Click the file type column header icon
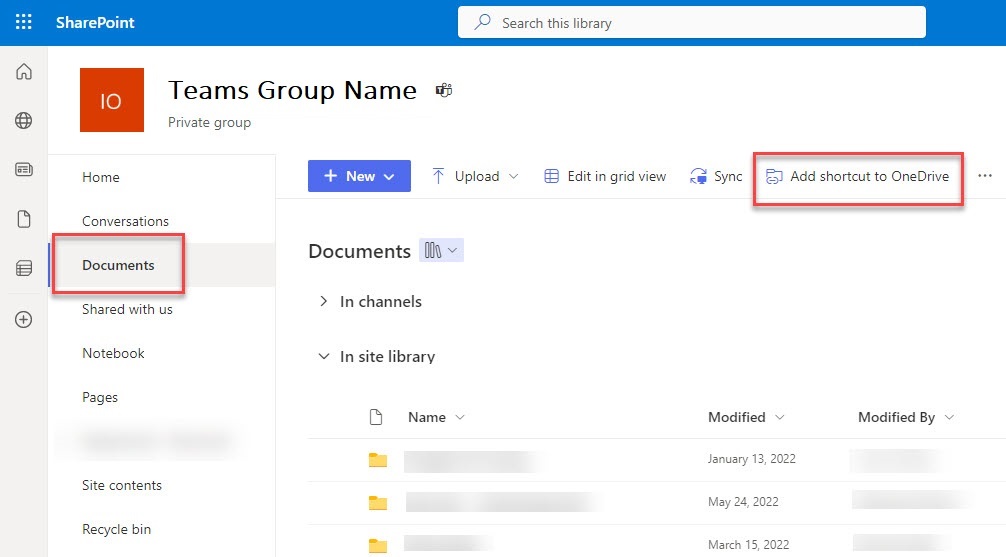 point(376,417)
